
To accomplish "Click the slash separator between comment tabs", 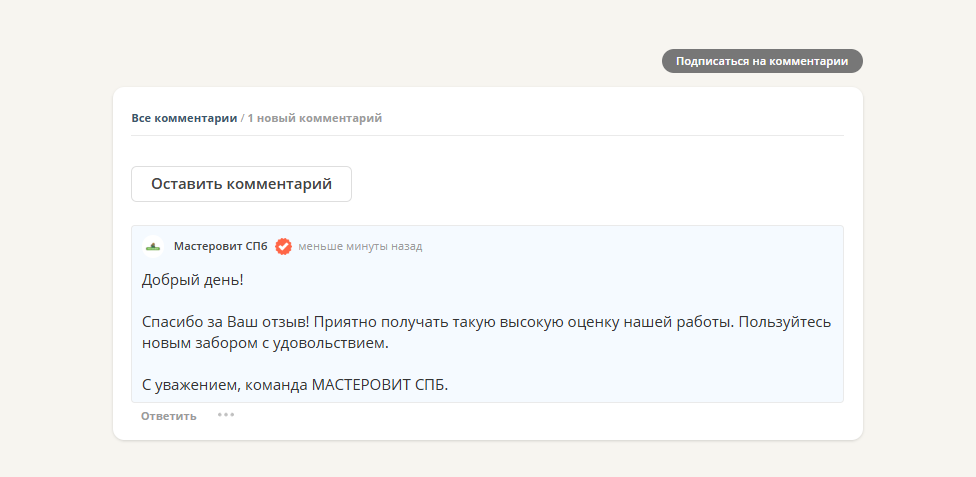I will pos(242,118).
